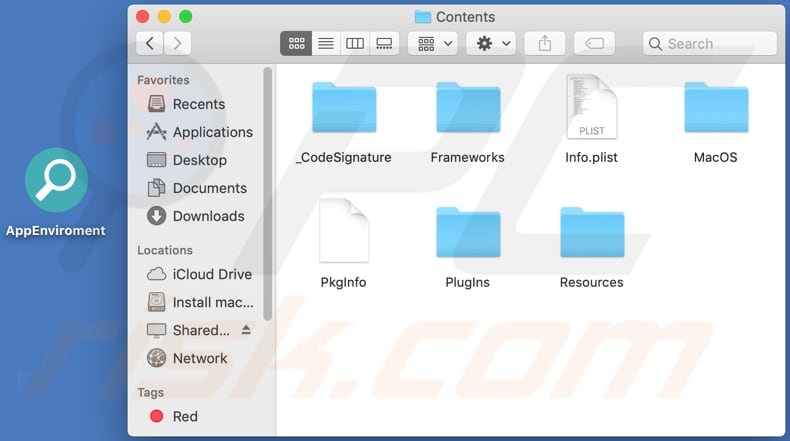Image resolution: width=790 pixels, height=441 pixels.
Task: Select the Red tag
Action: pos(174,416)
